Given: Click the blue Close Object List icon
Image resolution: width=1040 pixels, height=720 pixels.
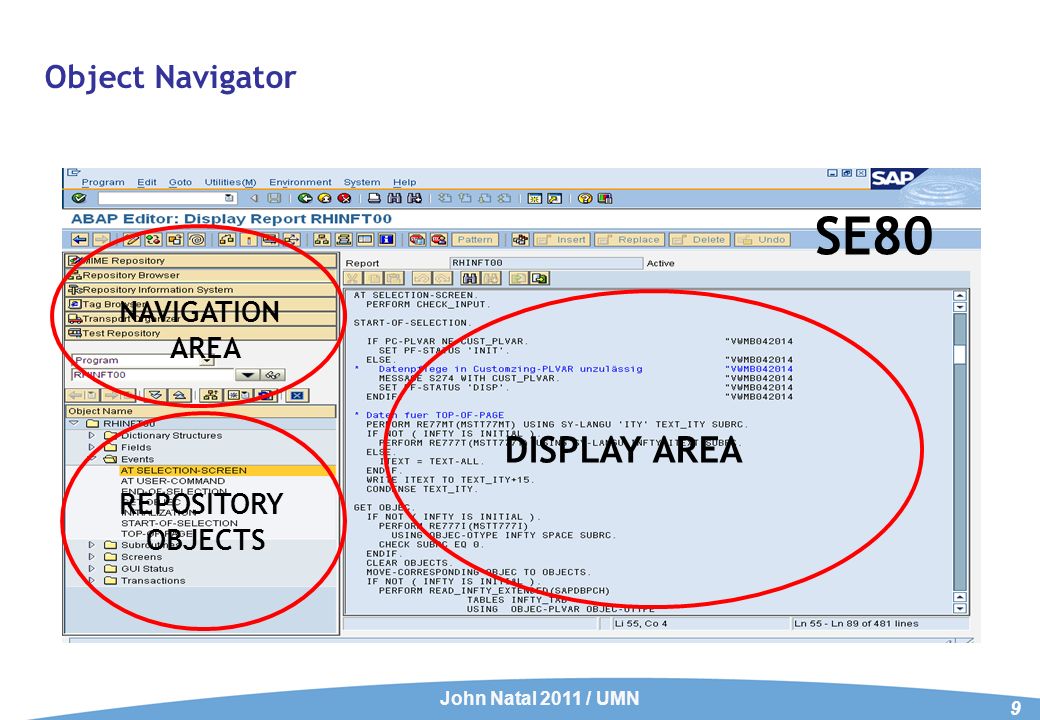Looking at the screenshot, I should tap(296, 395).
